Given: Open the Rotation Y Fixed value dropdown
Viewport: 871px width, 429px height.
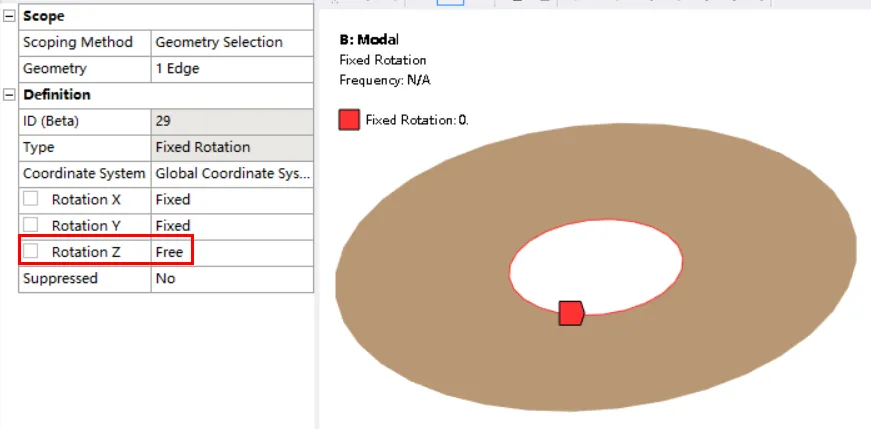Looking at the screenshot, I should point(232,225).
